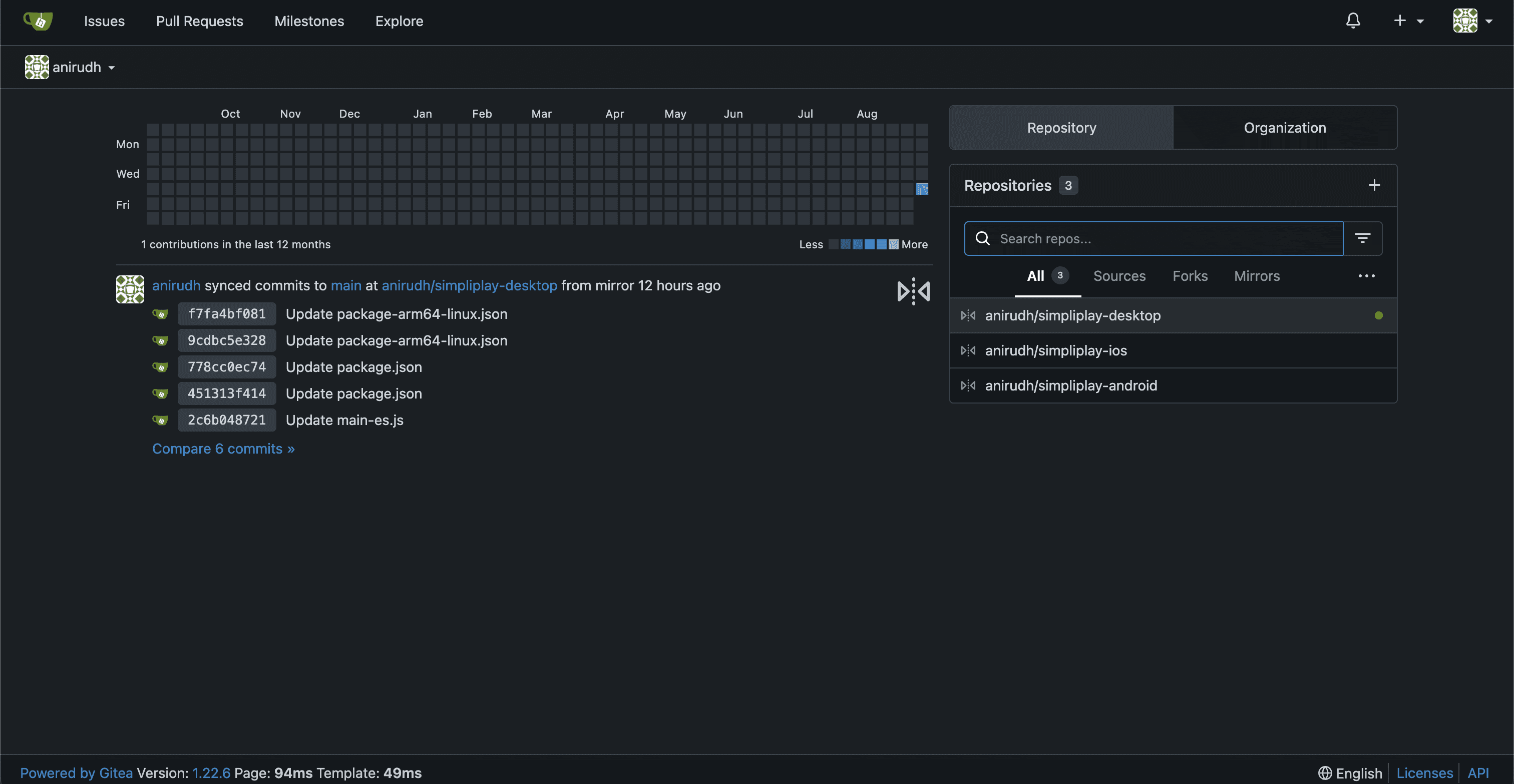Viewport: 1514px width, 784px height.
Task: Click the magnifier icon in the repo search box
Action: [x=983, y=238]
